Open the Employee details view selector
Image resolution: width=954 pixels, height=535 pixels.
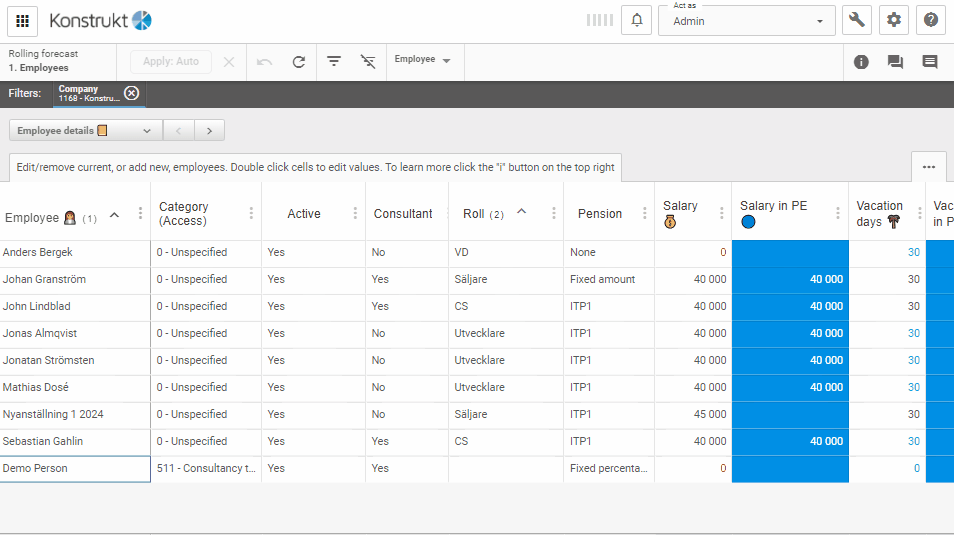point(85,130)
